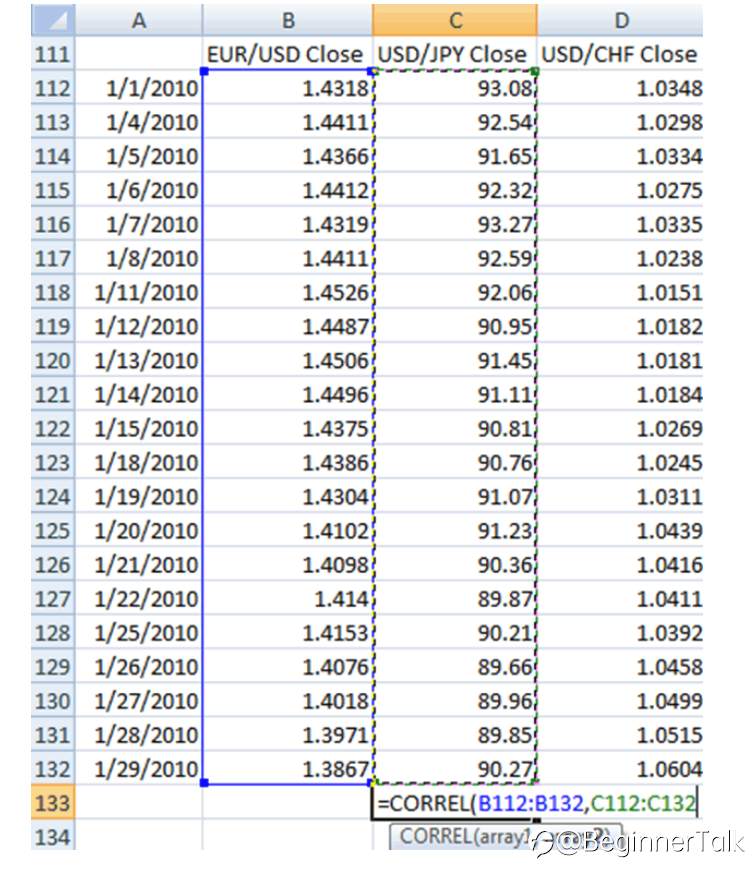Select date cell 1/29/2010
The width and height of the screenshot is (753, 887).
pyautogui.click(x=139, y=768)
